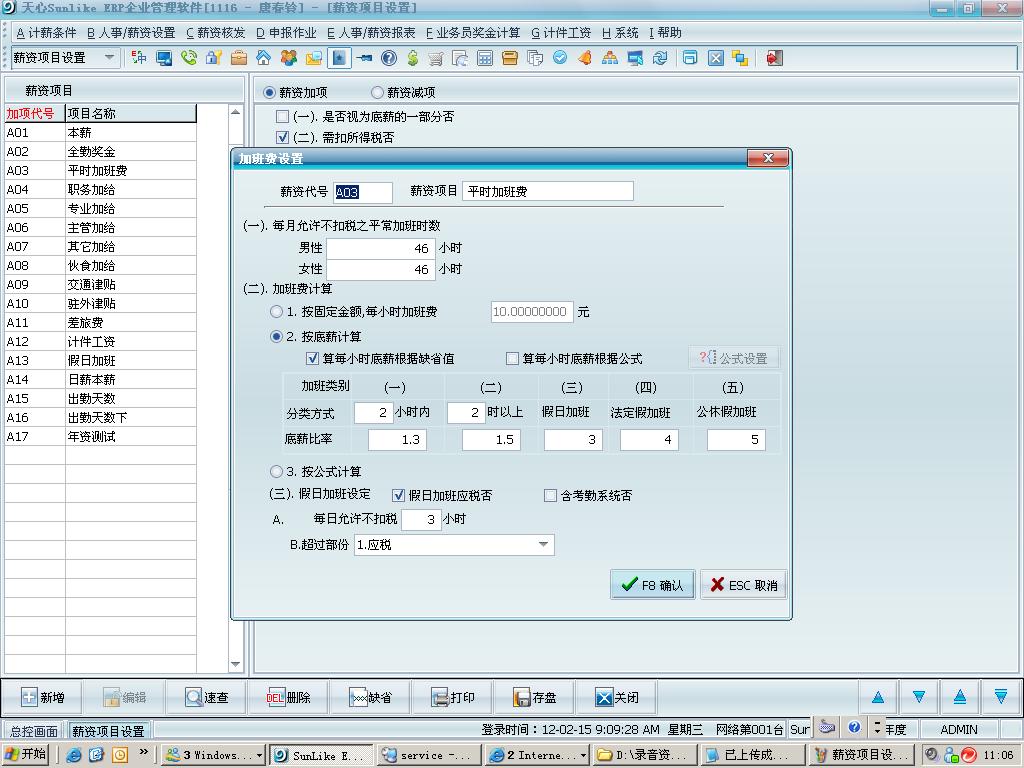Click the green dollar sign toolbar icon

[412, 58]
